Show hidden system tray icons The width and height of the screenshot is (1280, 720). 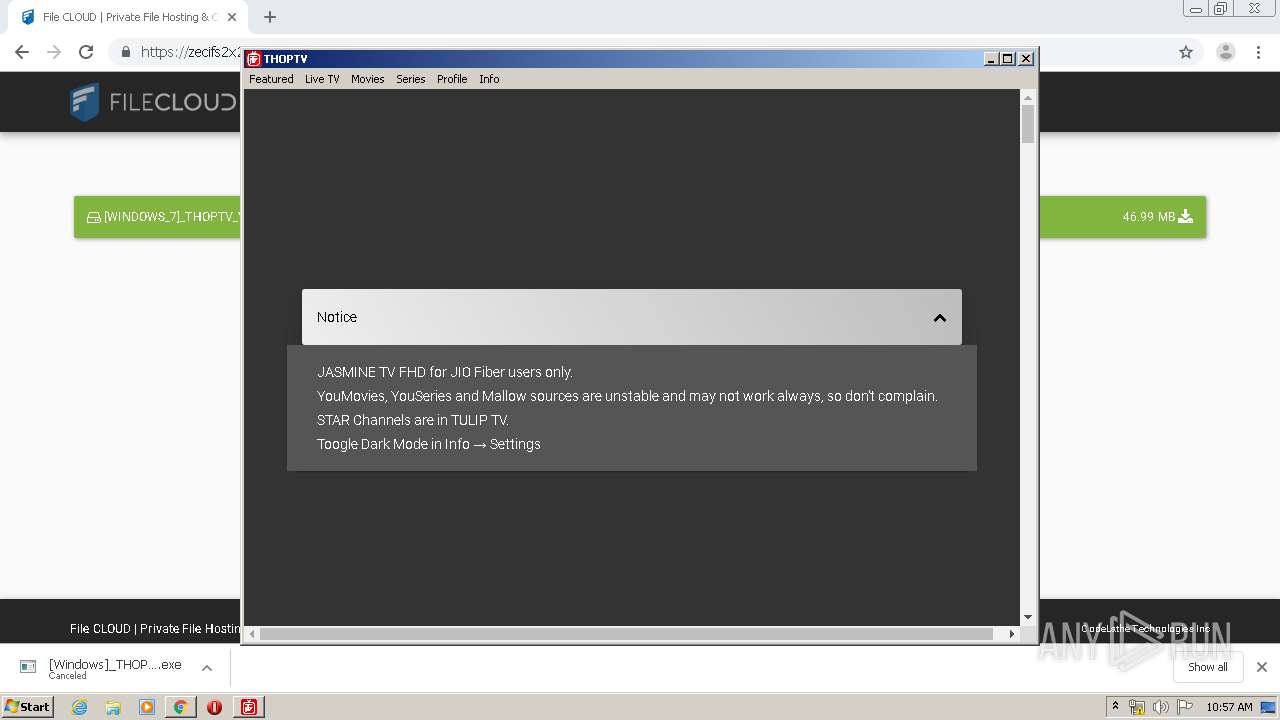click(1115, 707)
